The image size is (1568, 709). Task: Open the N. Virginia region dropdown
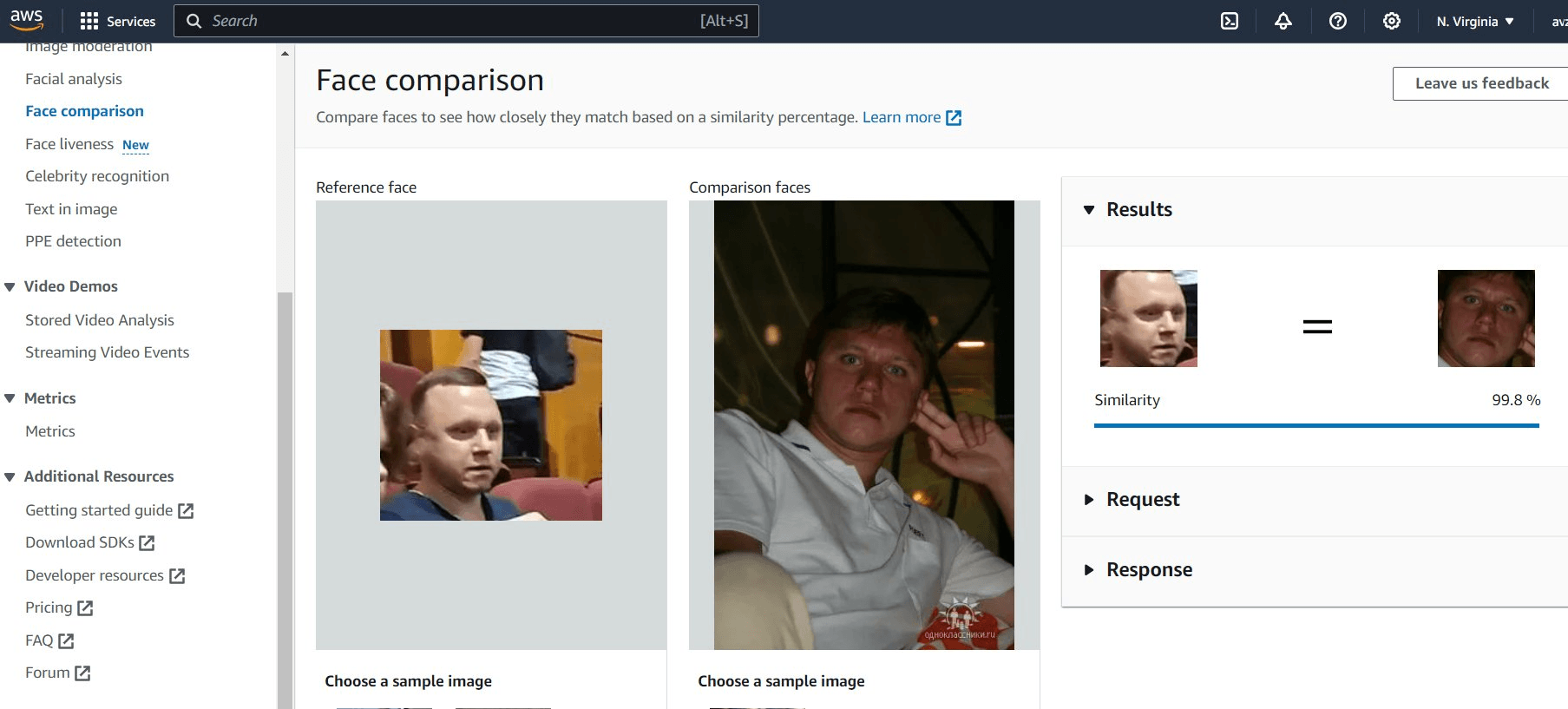(1475, 21)
